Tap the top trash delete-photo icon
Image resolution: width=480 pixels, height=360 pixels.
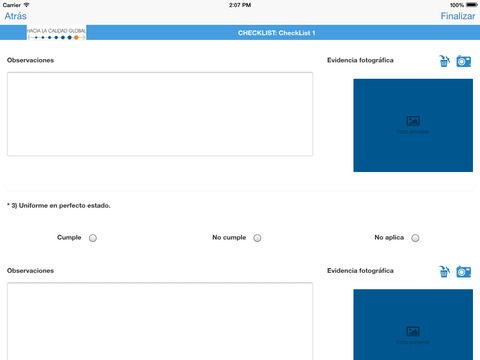[444, 61]
